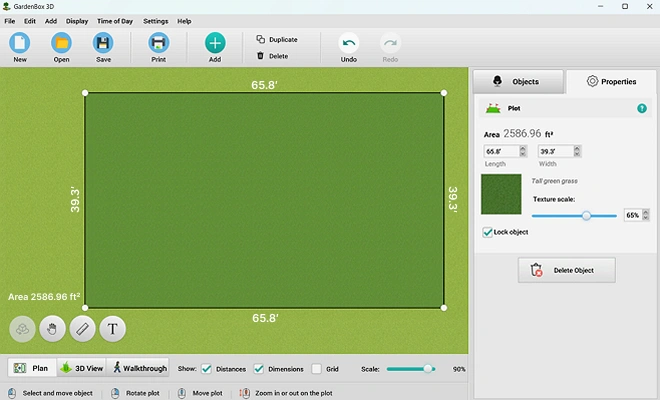The height and width of the screenshot is (400, 660).
Task: Change Texture scale percentage stepper
Action: pyautogui.click(x=646, y=215)
